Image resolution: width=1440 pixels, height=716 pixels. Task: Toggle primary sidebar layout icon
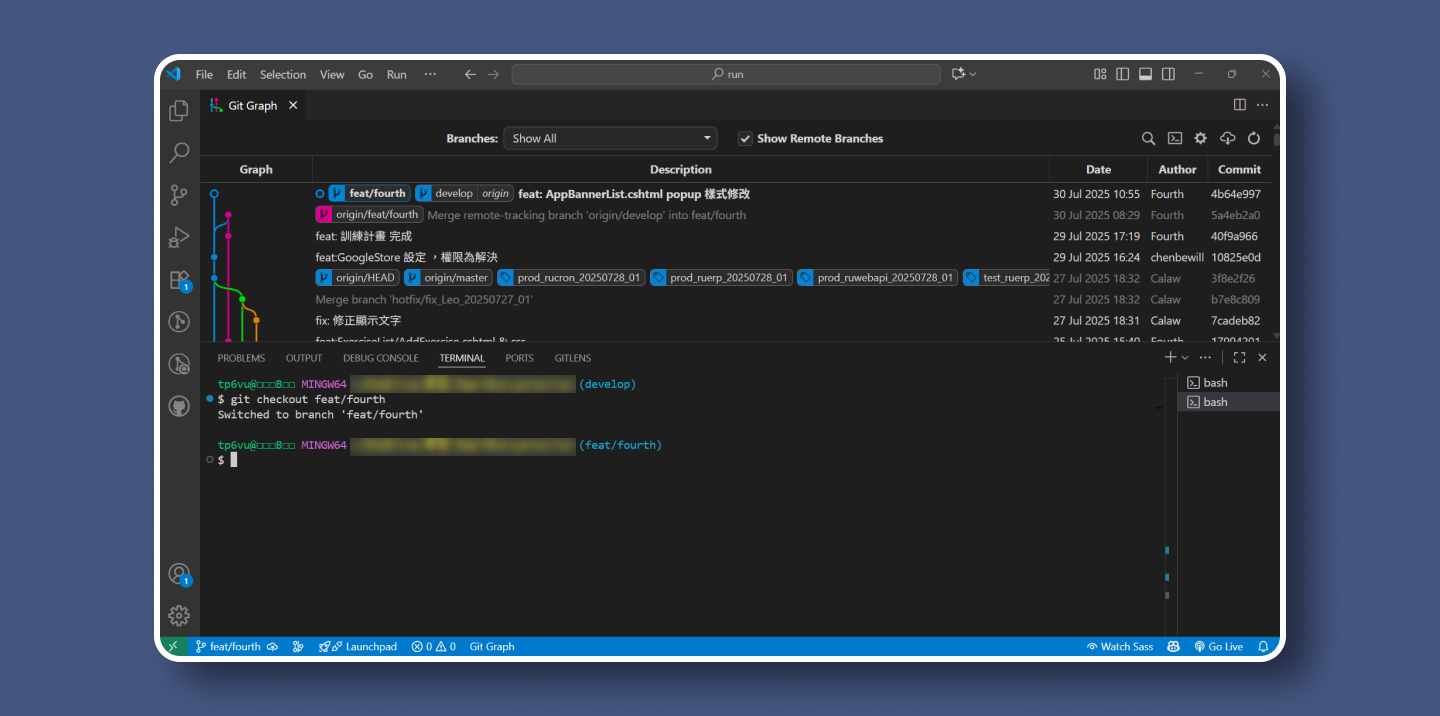tap(1122, 74)
